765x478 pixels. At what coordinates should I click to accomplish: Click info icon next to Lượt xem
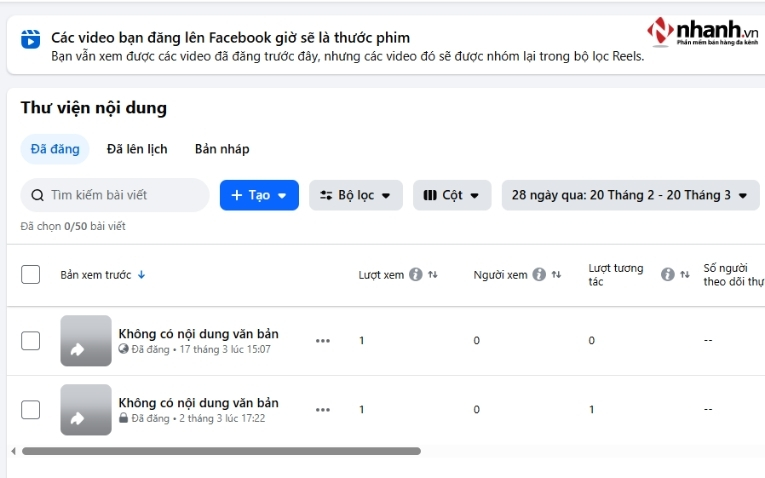(x=416, y=275)
